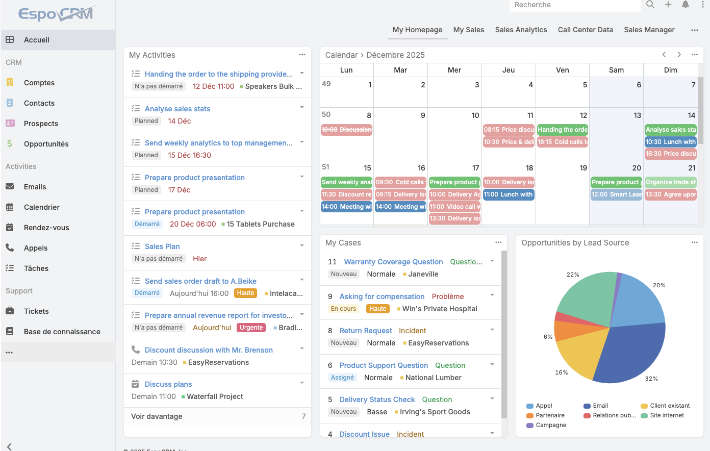Open 11:00 Lunch with calendar event
This screenshot has width=710, height=451.
point(509,195)
